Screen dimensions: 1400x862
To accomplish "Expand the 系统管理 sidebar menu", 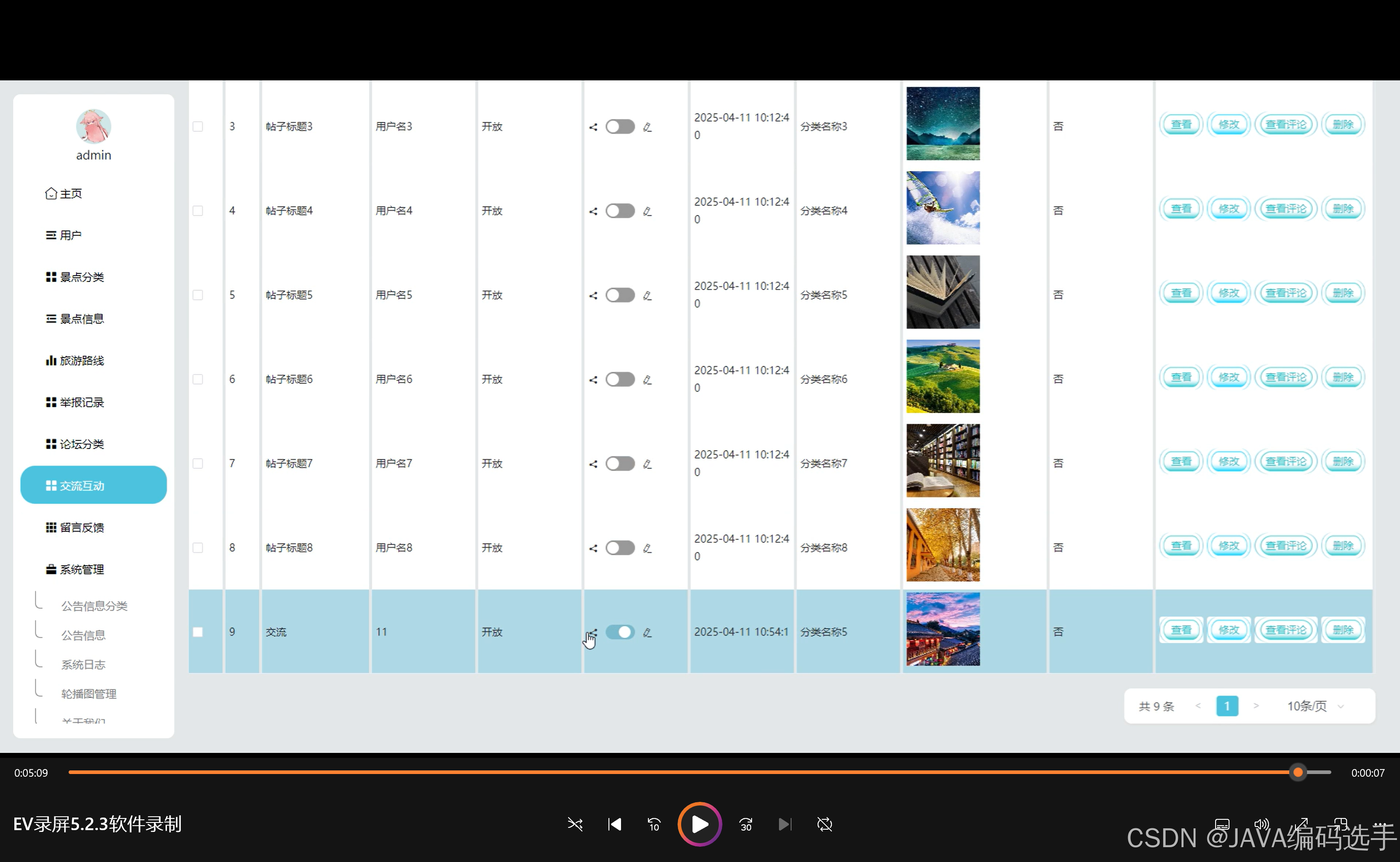I will point(82,570).
